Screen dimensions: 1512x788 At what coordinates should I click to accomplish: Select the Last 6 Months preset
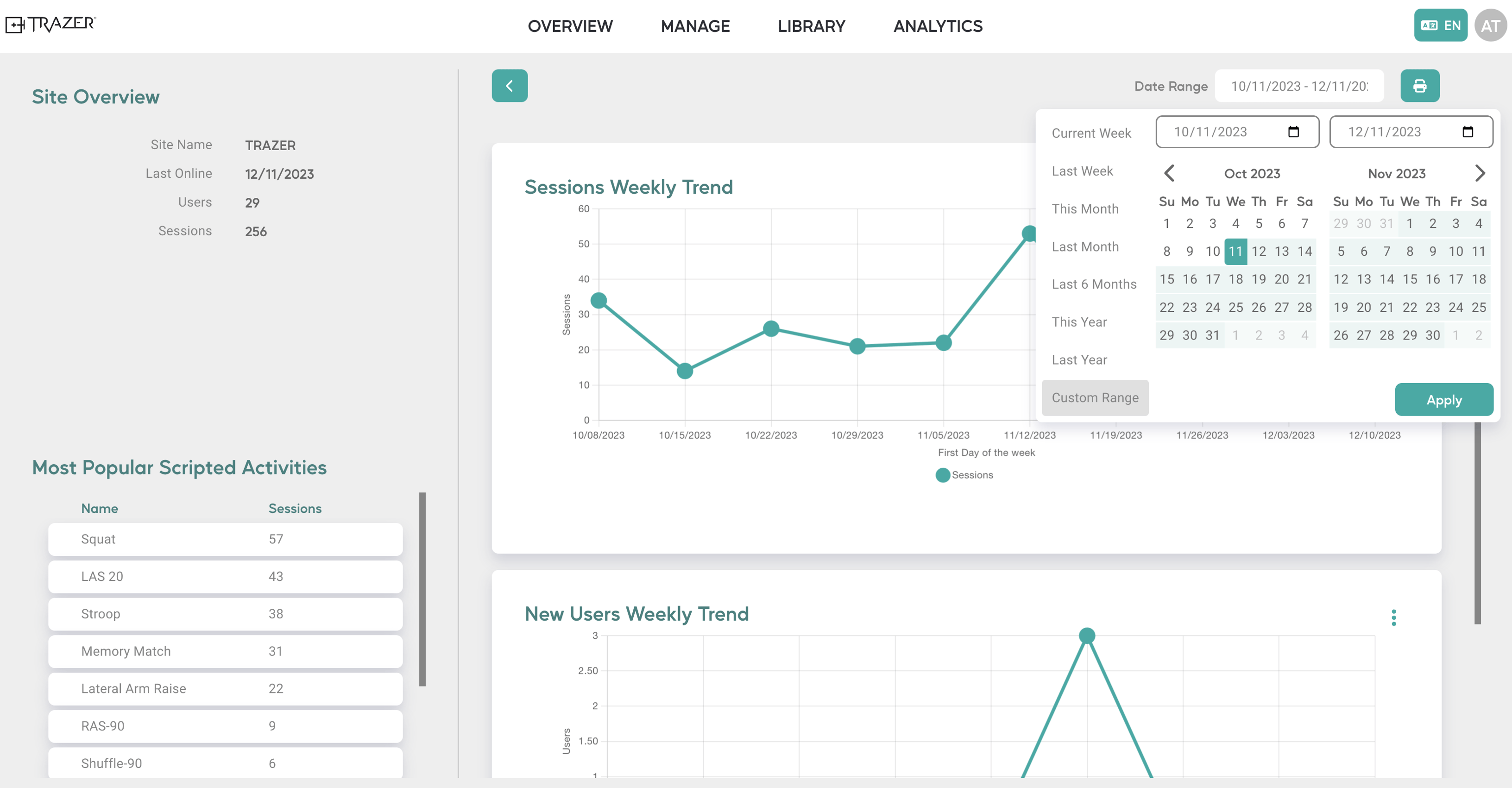tap(1094, 284)
